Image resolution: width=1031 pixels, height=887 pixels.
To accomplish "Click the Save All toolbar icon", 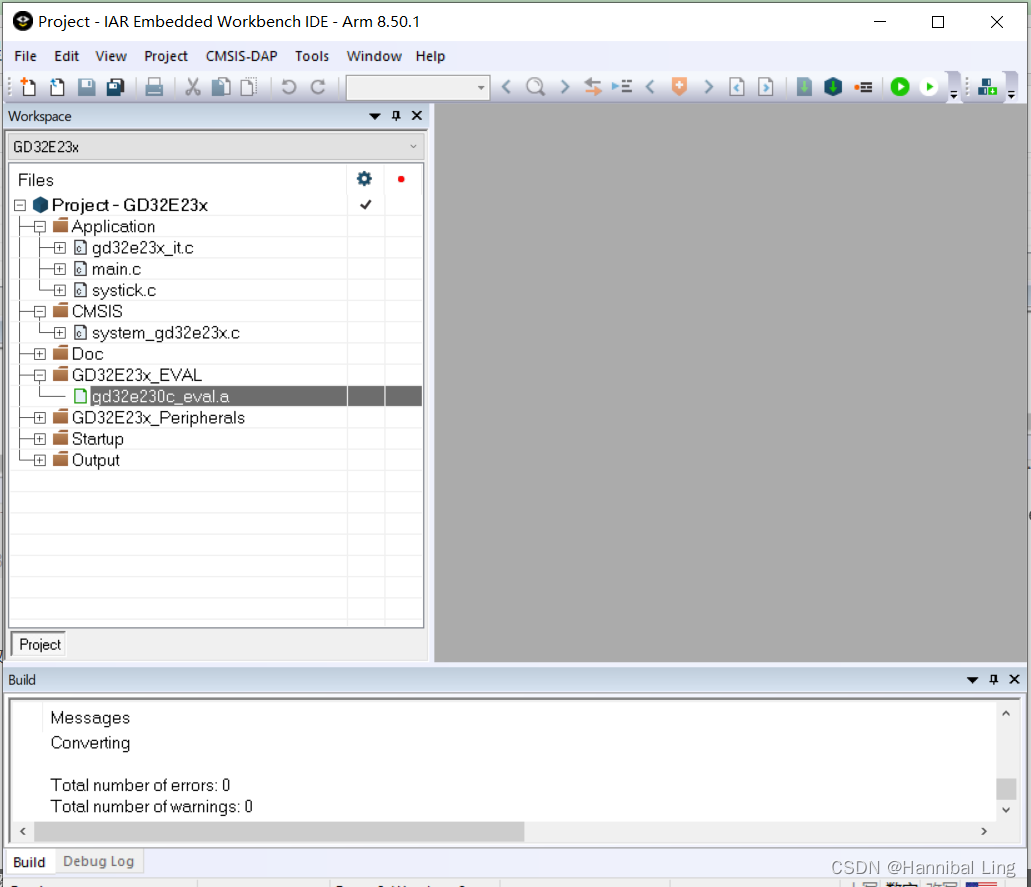I will tap(116, 87).
